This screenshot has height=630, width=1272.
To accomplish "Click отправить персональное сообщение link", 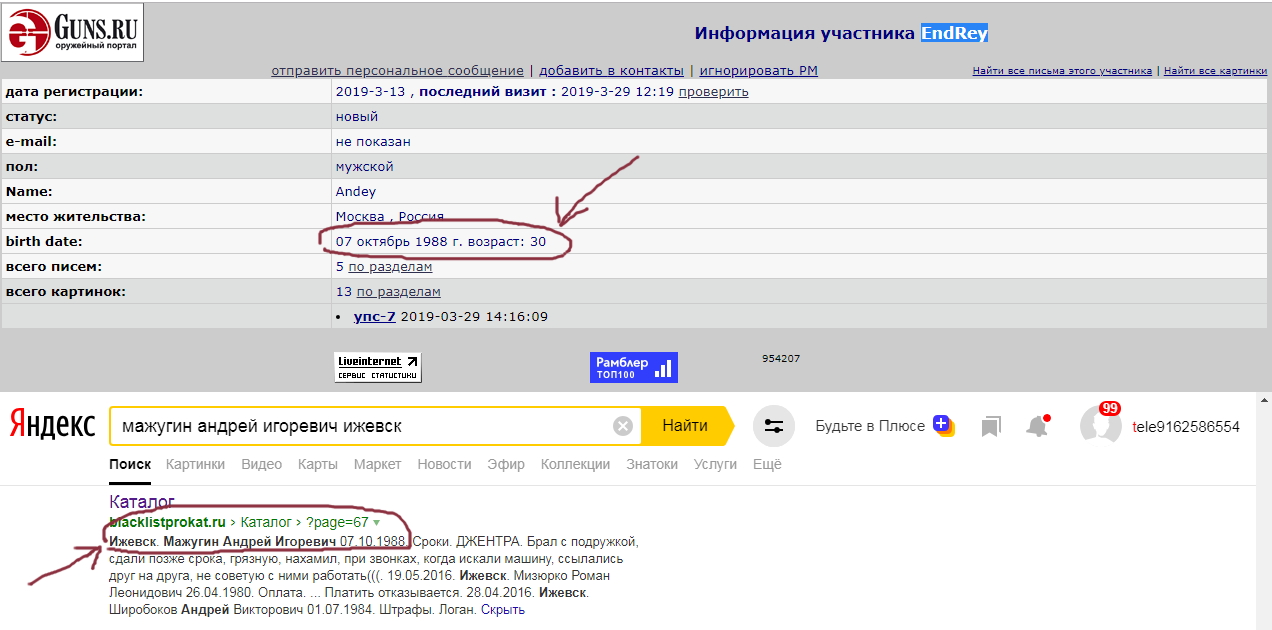I will click(x=397, y=71).
